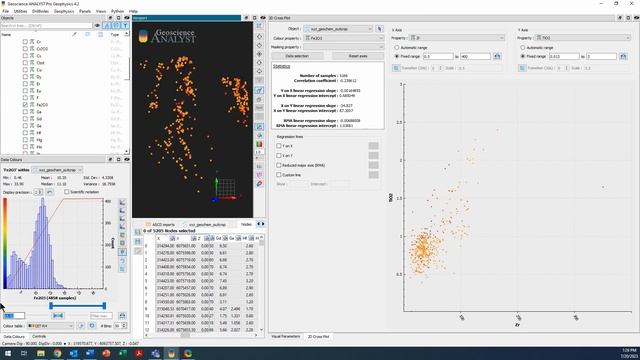This screenshot has width=640, height=360.
Task: Open the Utilities menu
Action: [20, 11]
